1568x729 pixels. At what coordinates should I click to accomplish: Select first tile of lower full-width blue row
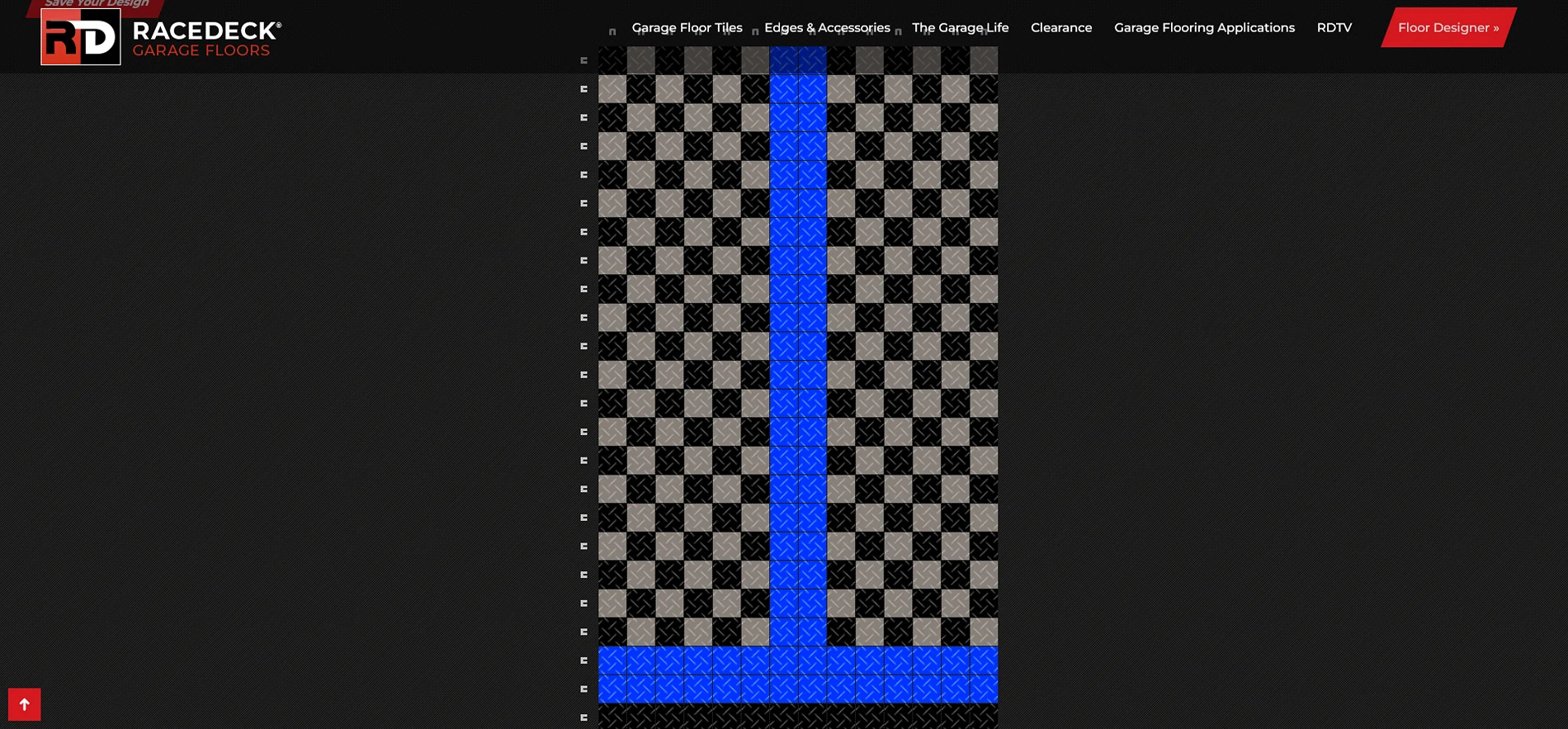click(612, 689)
